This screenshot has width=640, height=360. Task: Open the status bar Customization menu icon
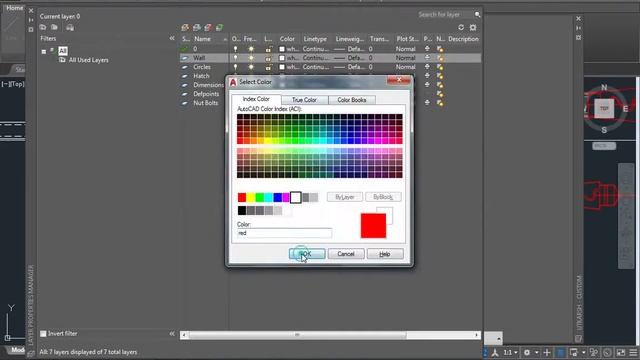(x=633, y=352)
